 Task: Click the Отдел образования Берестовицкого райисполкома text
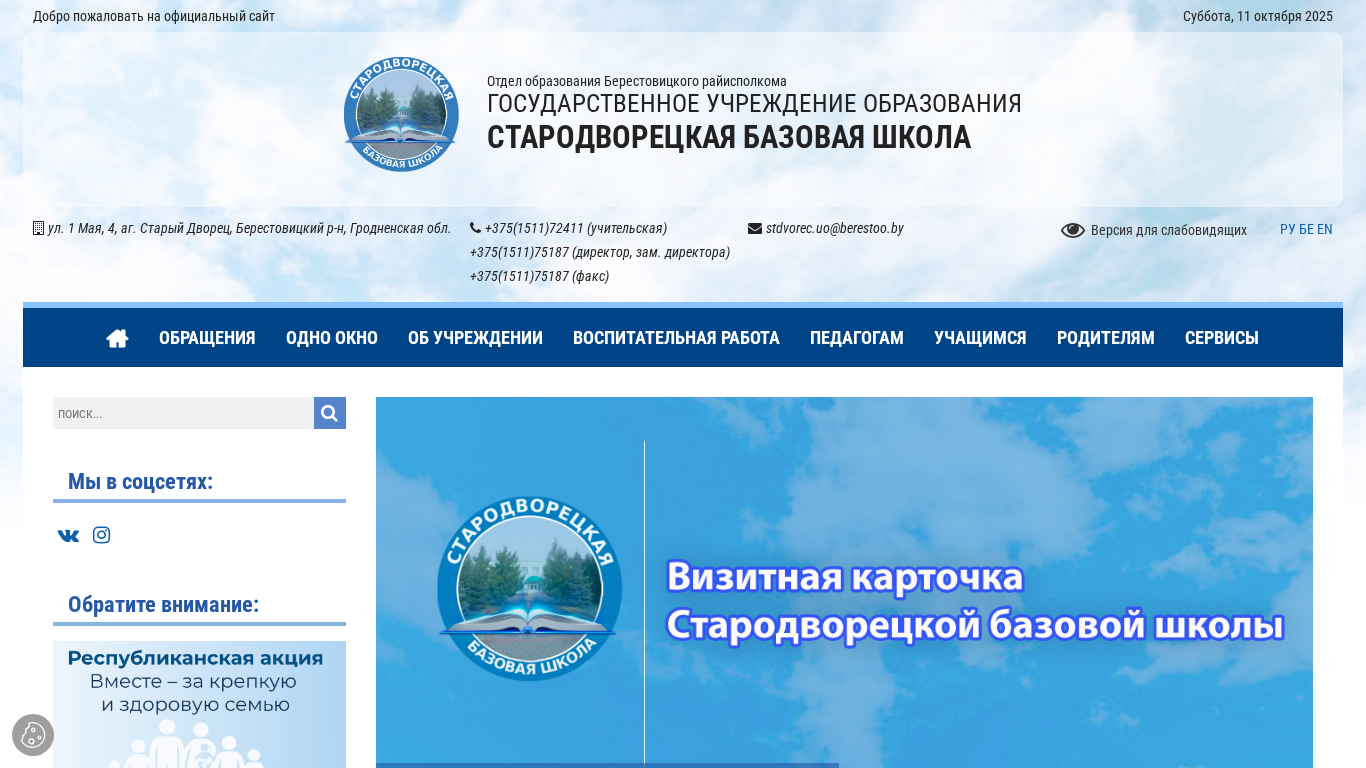[637, 81]
